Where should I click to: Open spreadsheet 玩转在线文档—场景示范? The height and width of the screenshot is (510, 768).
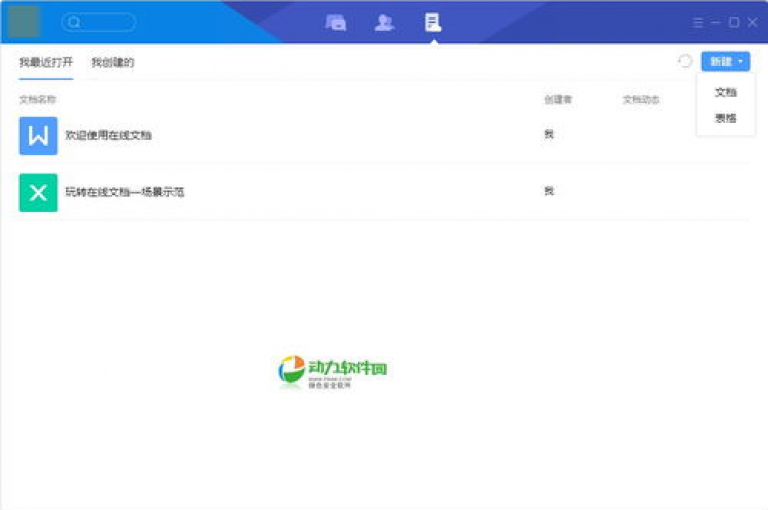coord(124,192)
